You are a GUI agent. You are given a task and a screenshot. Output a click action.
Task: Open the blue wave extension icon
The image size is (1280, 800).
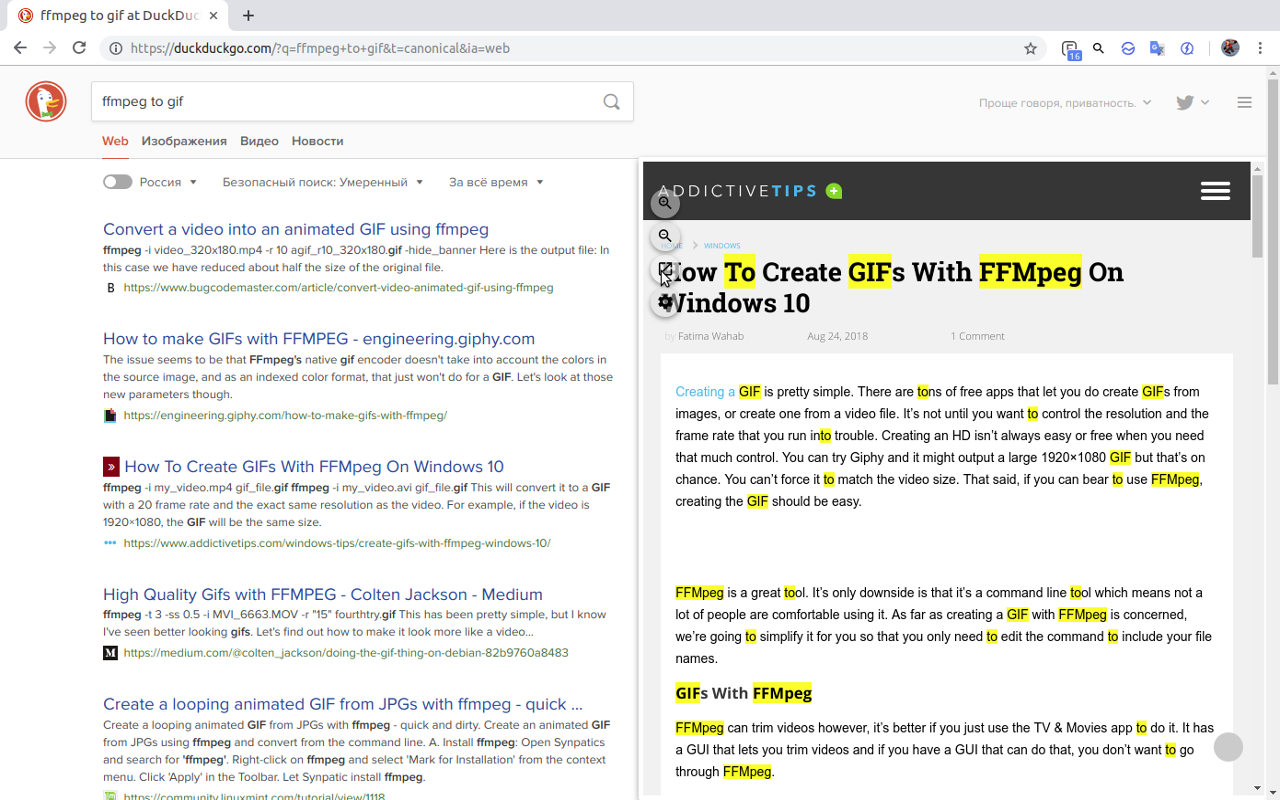point(1127,48)
